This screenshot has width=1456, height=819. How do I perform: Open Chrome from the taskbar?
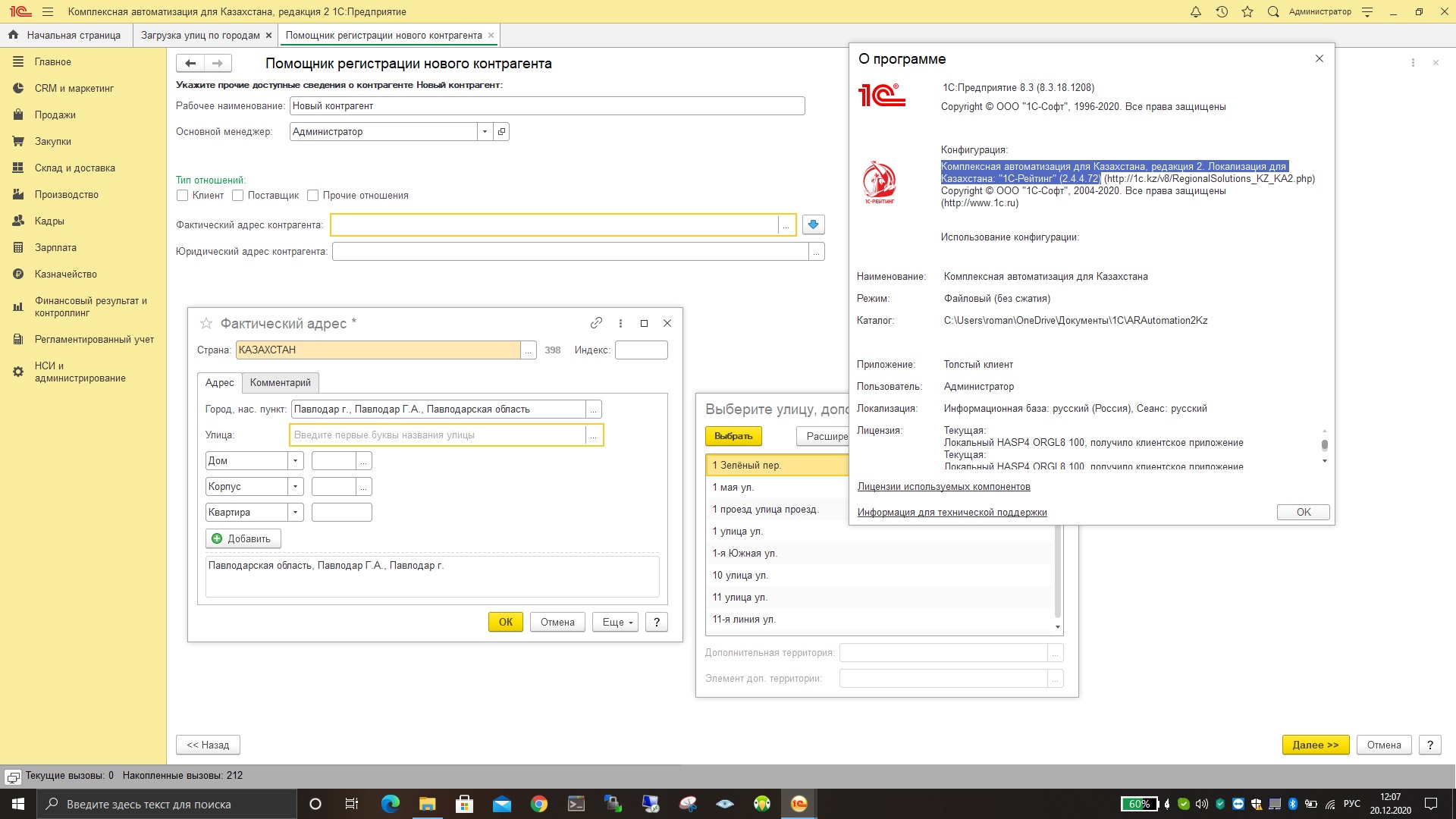(538, 804)
